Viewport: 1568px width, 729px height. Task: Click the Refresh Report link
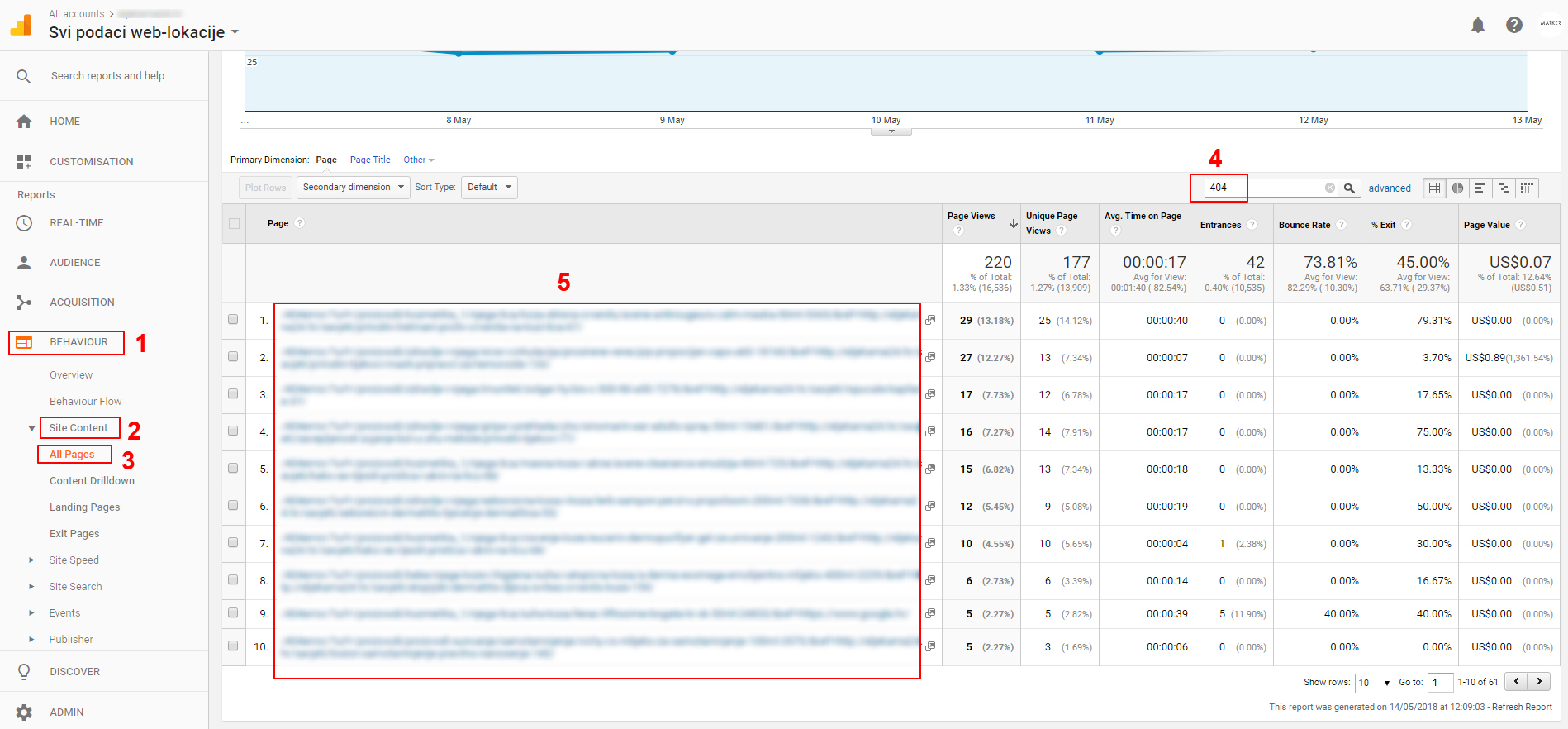pyautogui.click(x=1522, y=707)
